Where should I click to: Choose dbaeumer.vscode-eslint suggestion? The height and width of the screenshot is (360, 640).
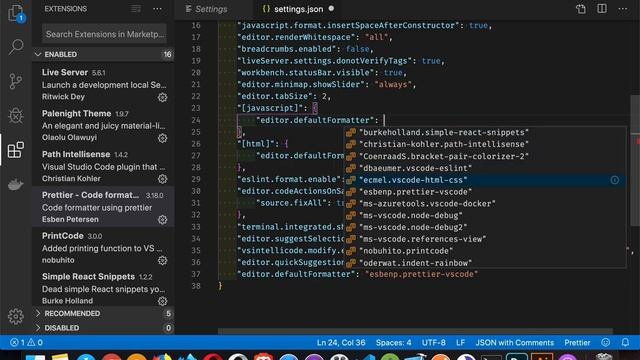pyautogui.click(x=485, y=168)
